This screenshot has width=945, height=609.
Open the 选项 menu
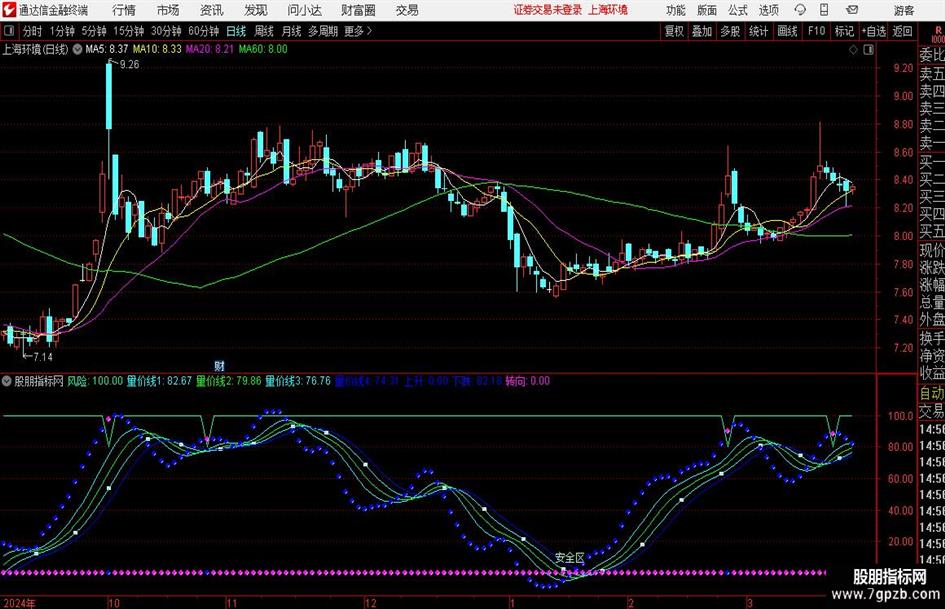(x=768, y=10)
